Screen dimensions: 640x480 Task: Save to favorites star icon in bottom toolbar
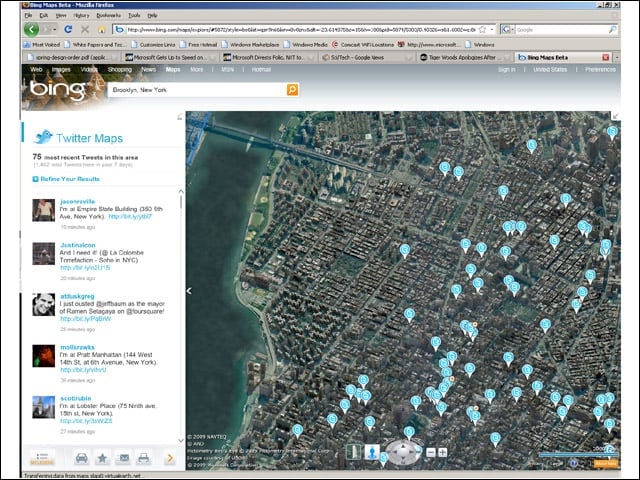point(102,458)
